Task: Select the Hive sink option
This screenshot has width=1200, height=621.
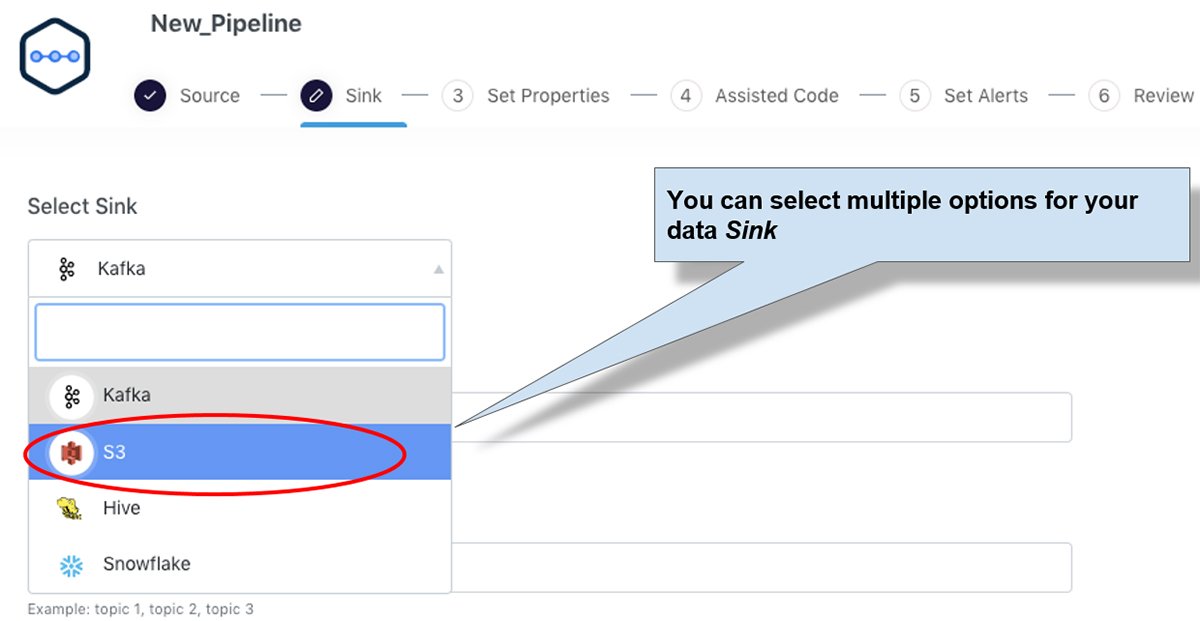Action: [x=122, y=508]
